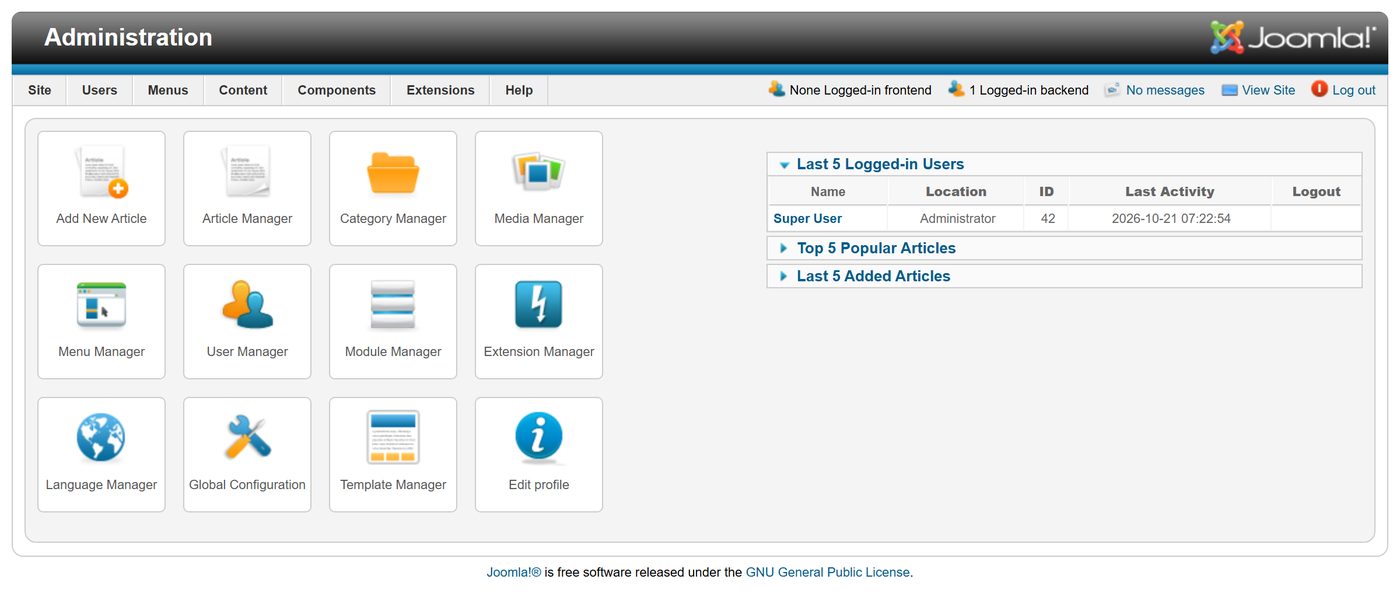Viewport: 1400px width, 600px height.
Task: Open the Site menu
Action: point(40,90)
